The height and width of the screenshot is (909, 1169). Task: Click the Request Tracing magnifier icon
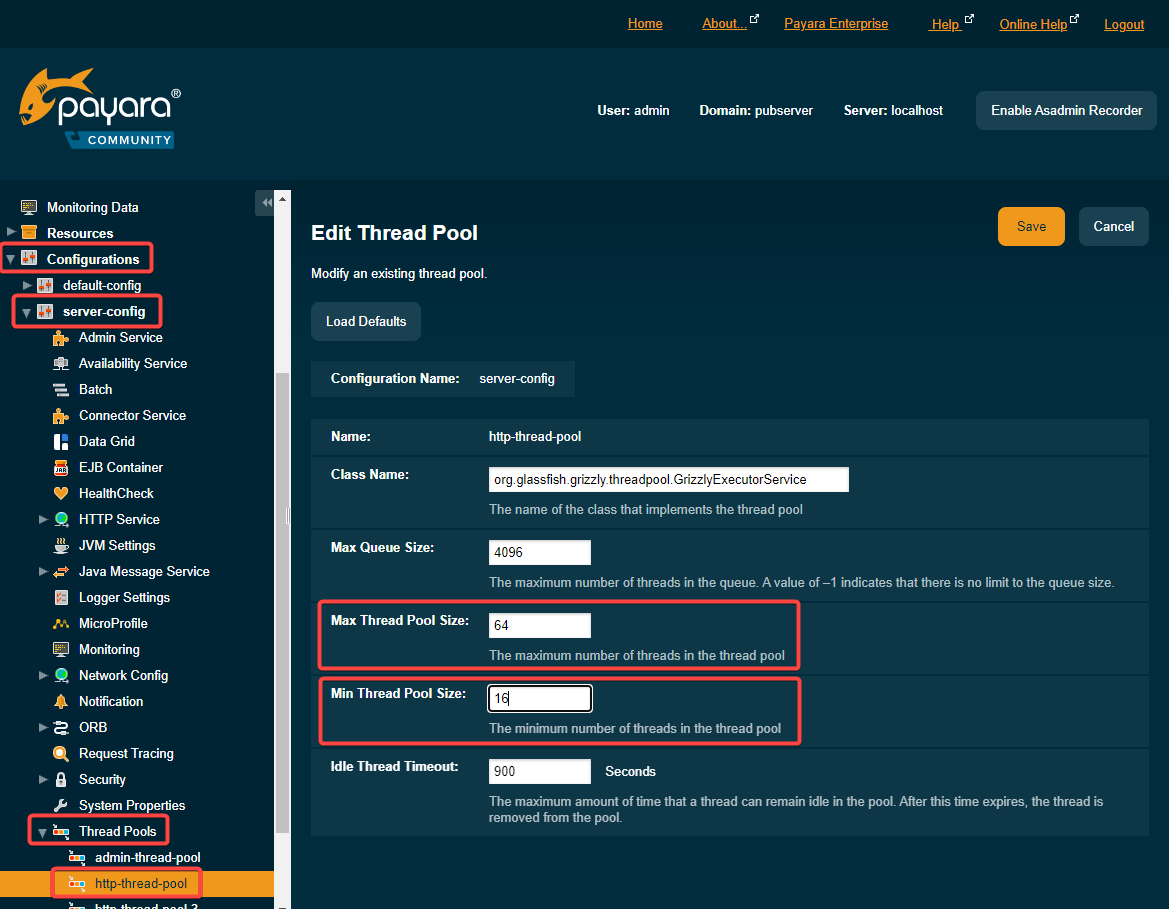[60, 753]
